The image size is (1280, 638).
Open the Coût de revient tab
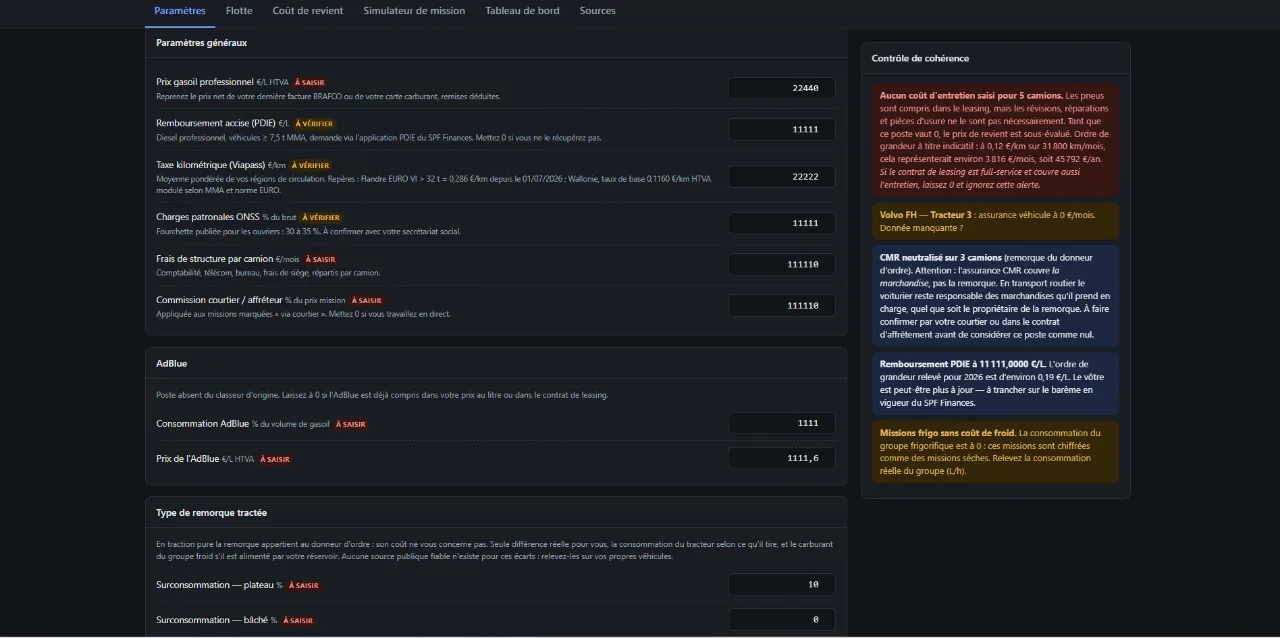[x=308, y=11]
